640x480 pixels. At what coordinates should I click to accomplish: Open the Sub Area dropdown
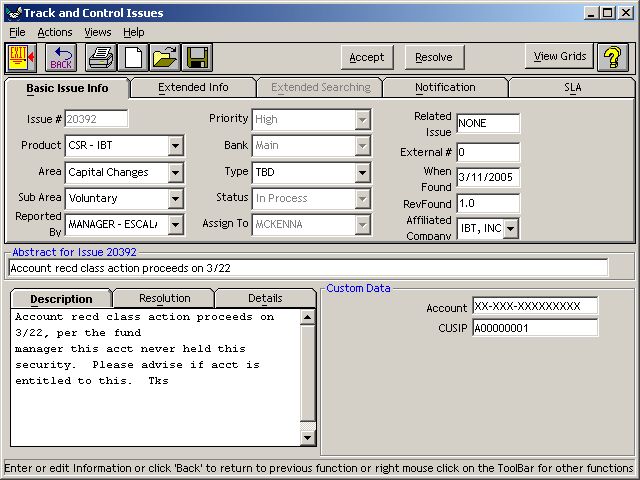(x=175, y=198)
